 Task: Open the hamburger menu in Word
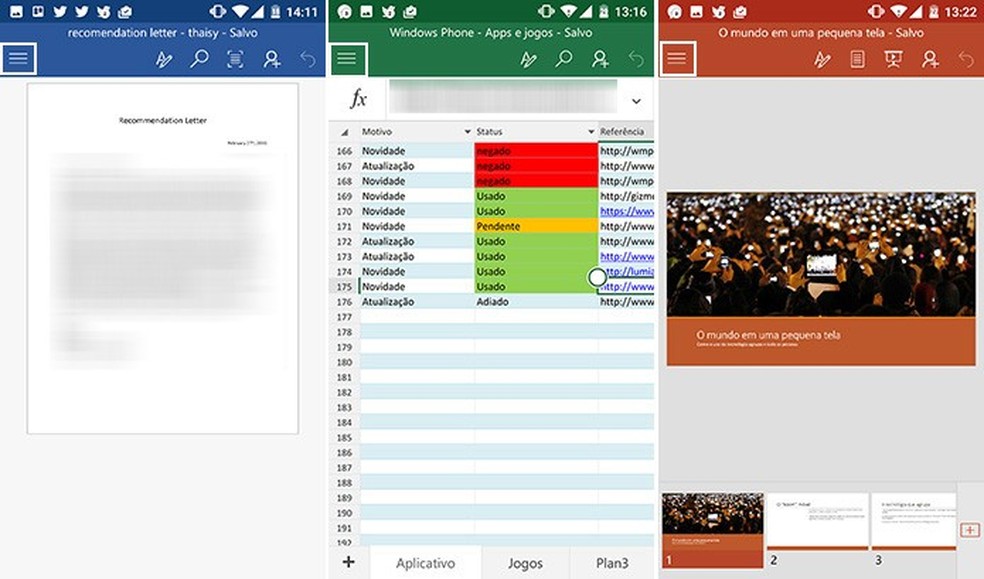click(x=18, y=59)
